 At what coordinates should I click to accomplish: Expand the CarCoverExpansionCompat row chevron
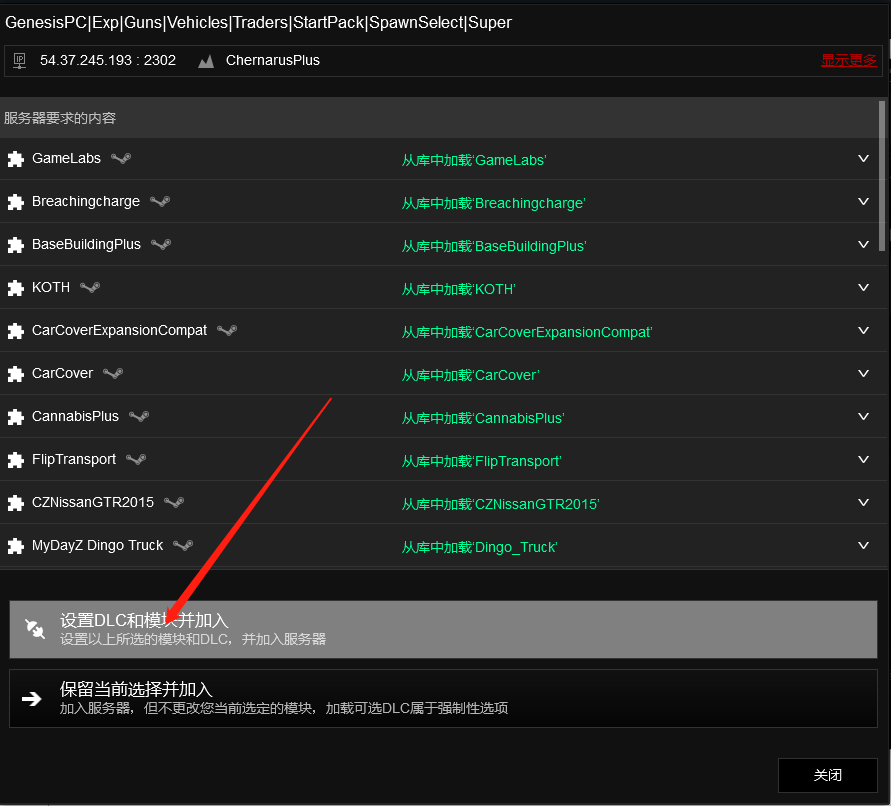(x=863, y=331)
